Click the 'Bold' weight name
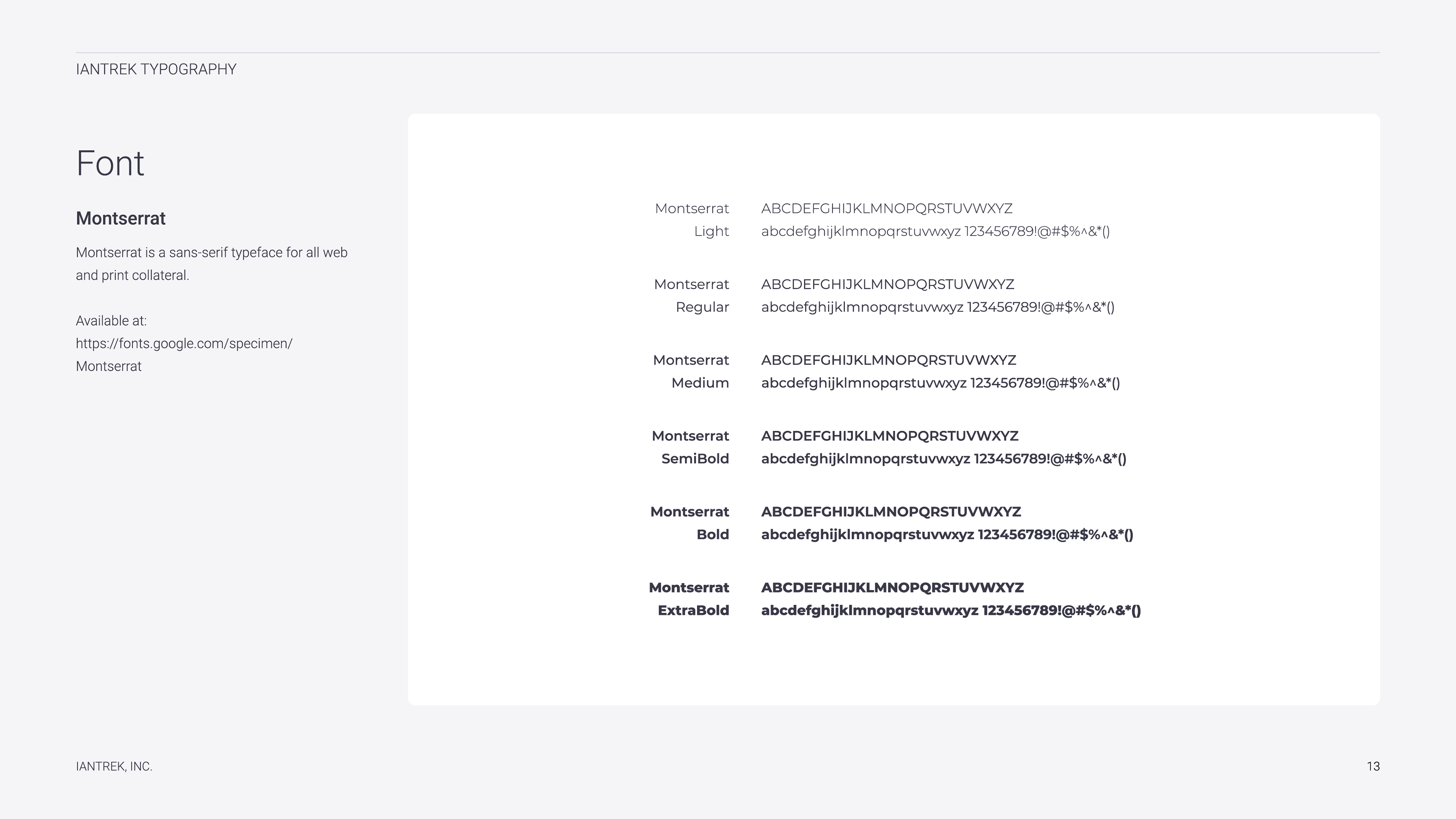Image resolution: width=1456 pixels, height=819 pixels. point(713,534)
